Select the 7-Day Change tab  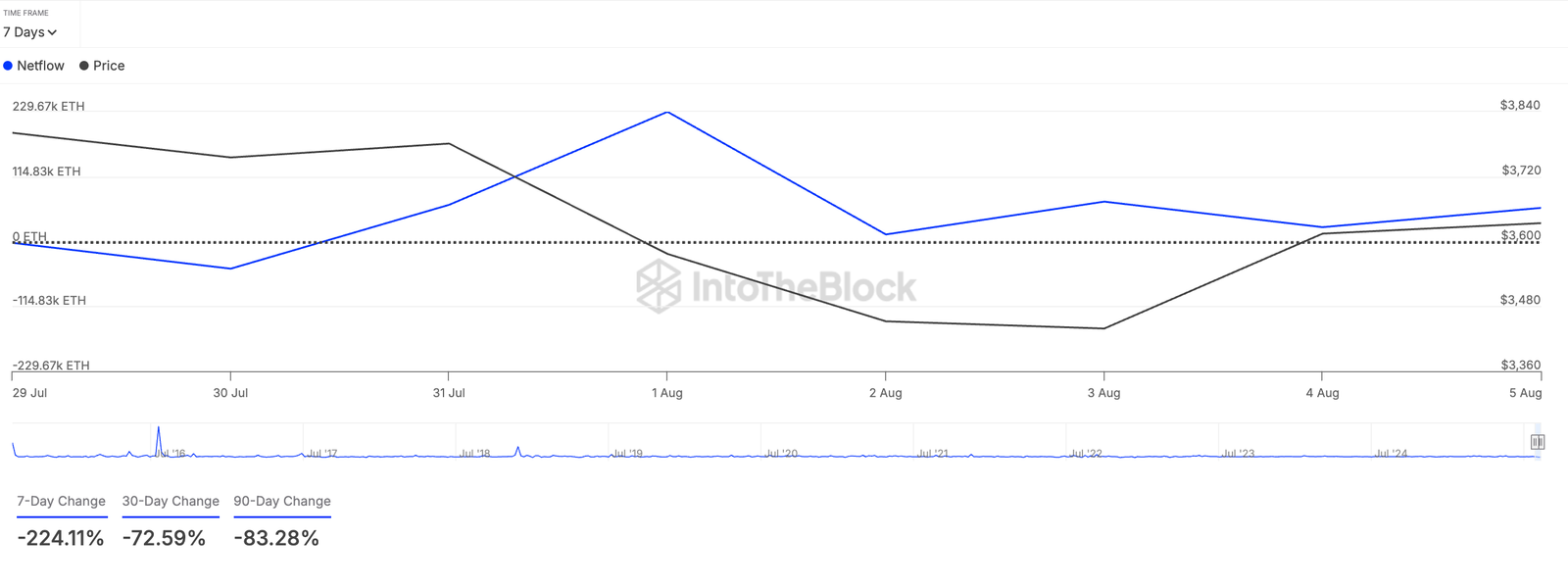61,501
